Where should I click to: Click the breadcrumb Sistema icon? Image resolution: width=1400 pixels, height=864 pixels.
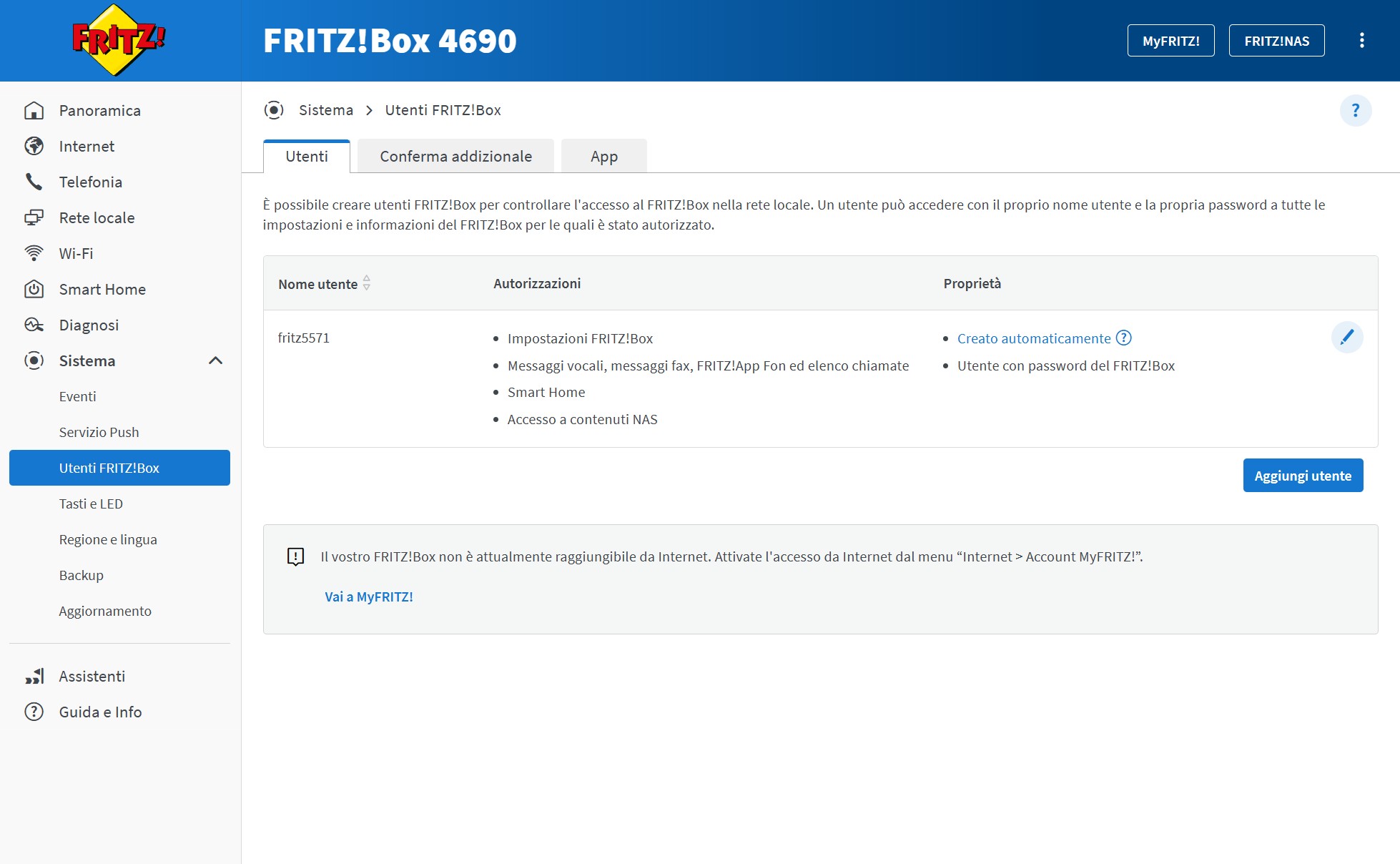pyautogui.click(x=274, y=110)
